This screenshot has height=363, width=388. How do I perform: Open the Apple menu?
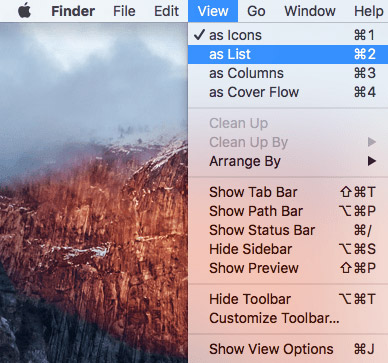pos(24,11)
